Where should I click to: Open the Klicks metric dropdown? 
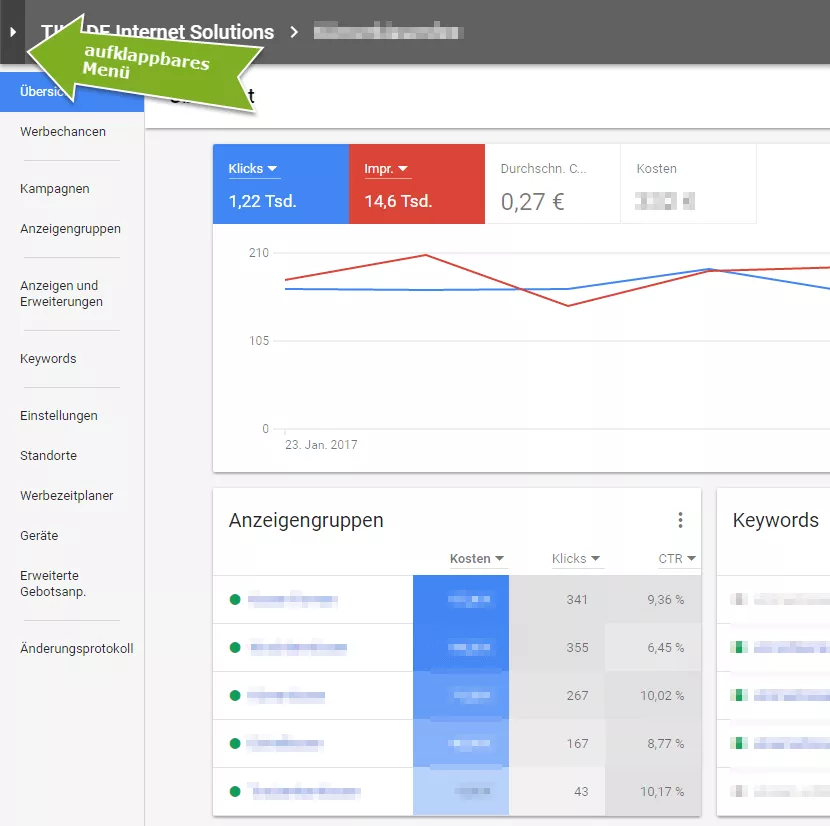click(x=253, y=169)
